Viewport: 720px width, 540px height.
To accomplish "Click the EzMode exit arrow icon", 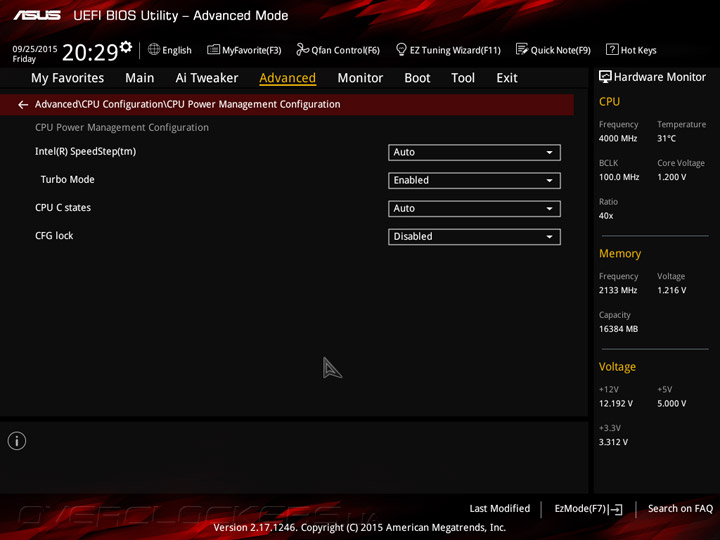I will pyautogui.click(x=617, y=509).
